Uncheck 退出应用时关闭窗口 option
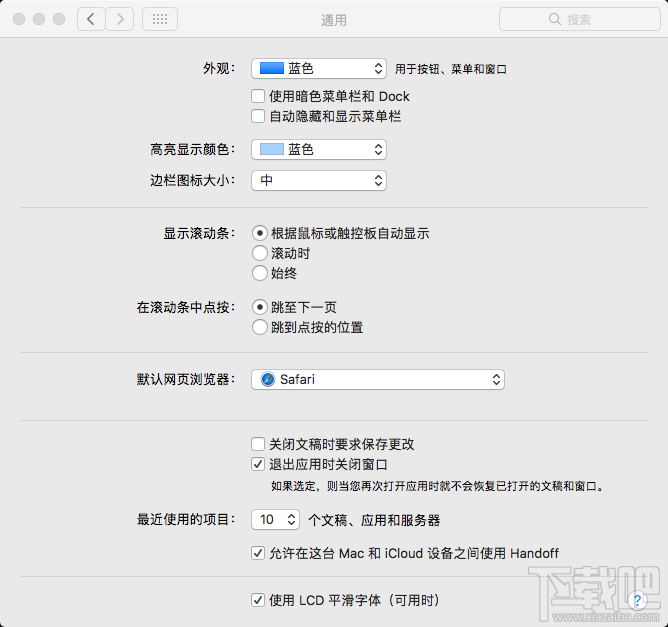 click(x=258, y=464)
